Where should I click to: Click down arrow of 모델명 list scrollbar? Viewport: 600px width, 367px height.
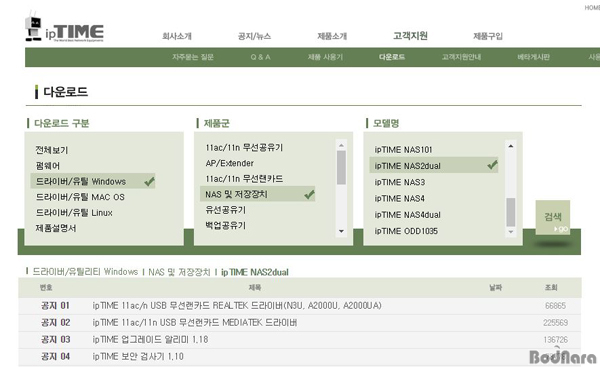(510, 232)
